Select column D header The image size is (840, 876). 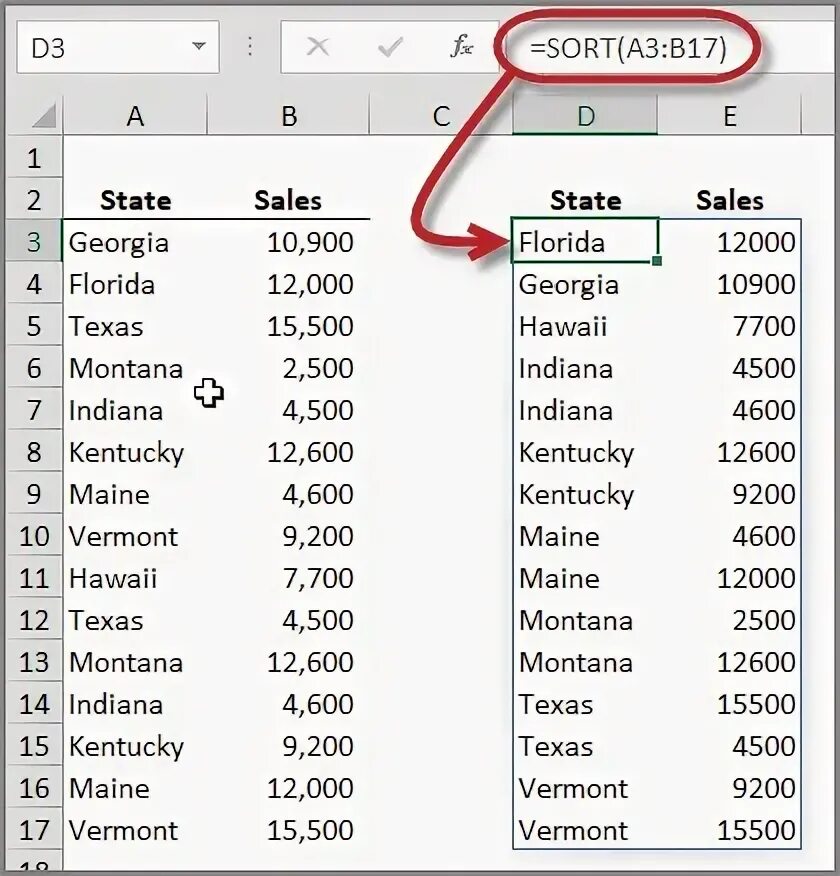tap(585, 117)
